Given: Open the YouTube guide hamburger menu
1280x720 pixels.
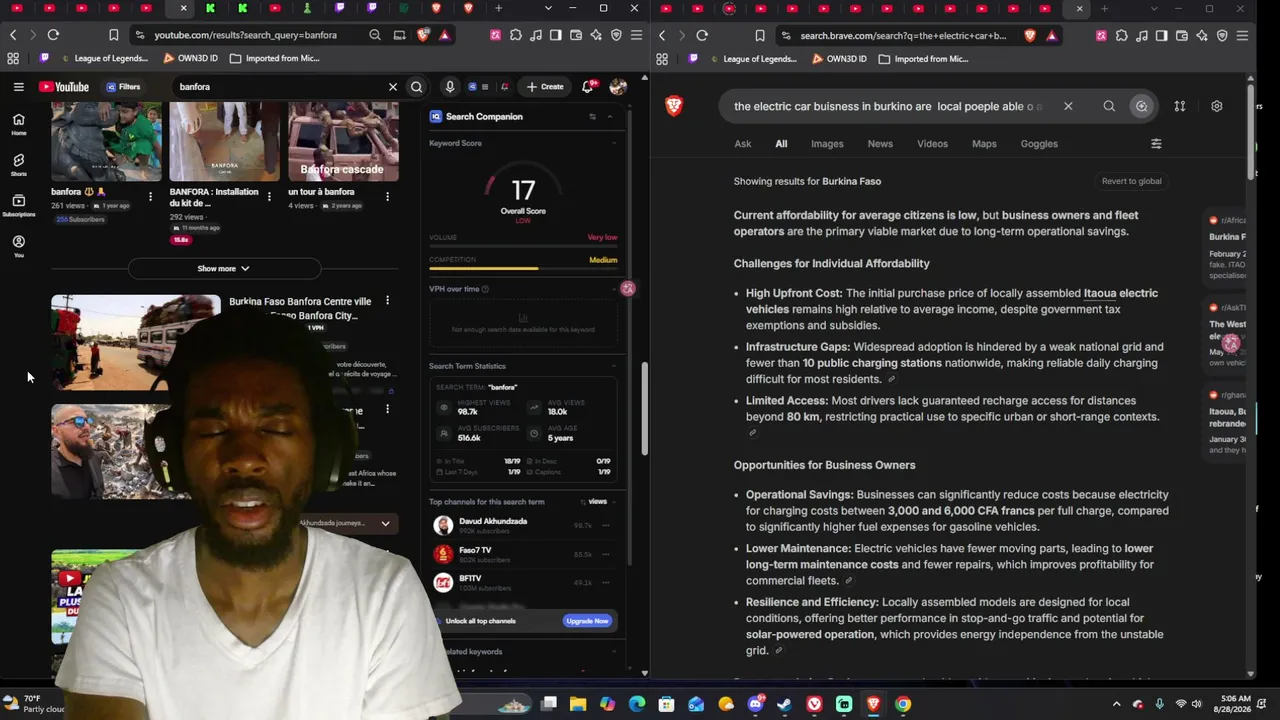Looking at the screenshot, I should pos(18,87).
